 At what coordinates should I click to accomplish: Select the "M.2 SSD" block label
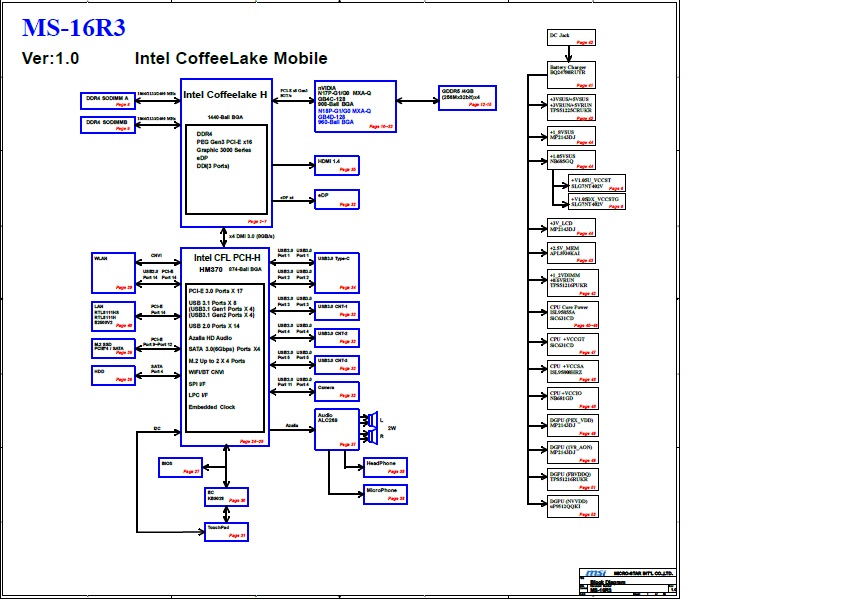(103, 344)
